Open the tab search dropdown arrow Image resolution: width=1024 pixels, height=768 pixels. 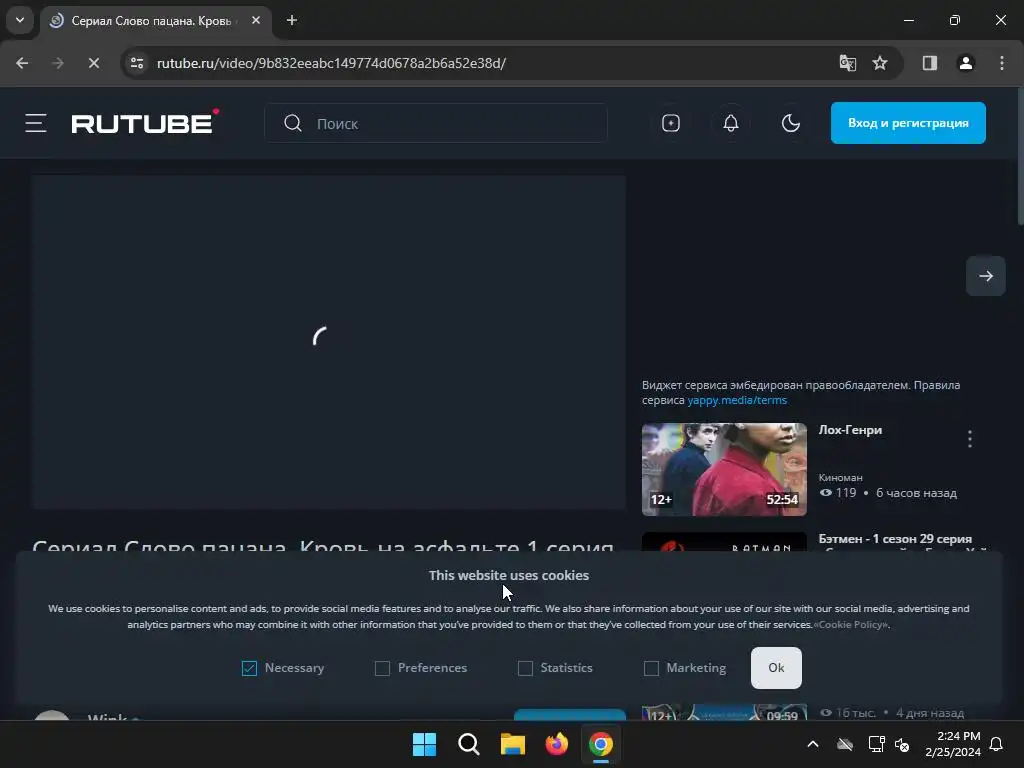click(x=20, y=20)
